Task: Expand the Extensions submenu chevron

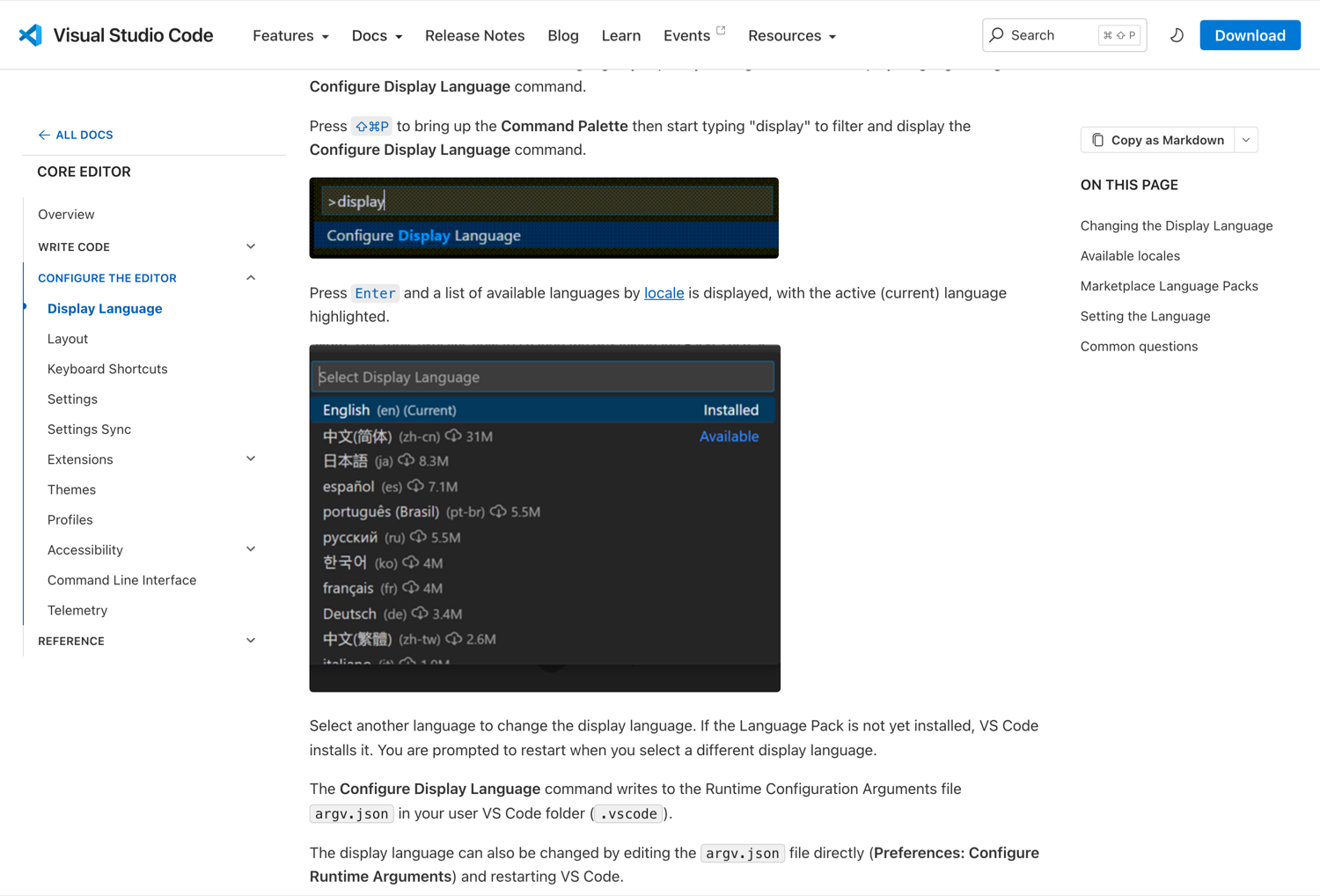Action: [251, 459]
